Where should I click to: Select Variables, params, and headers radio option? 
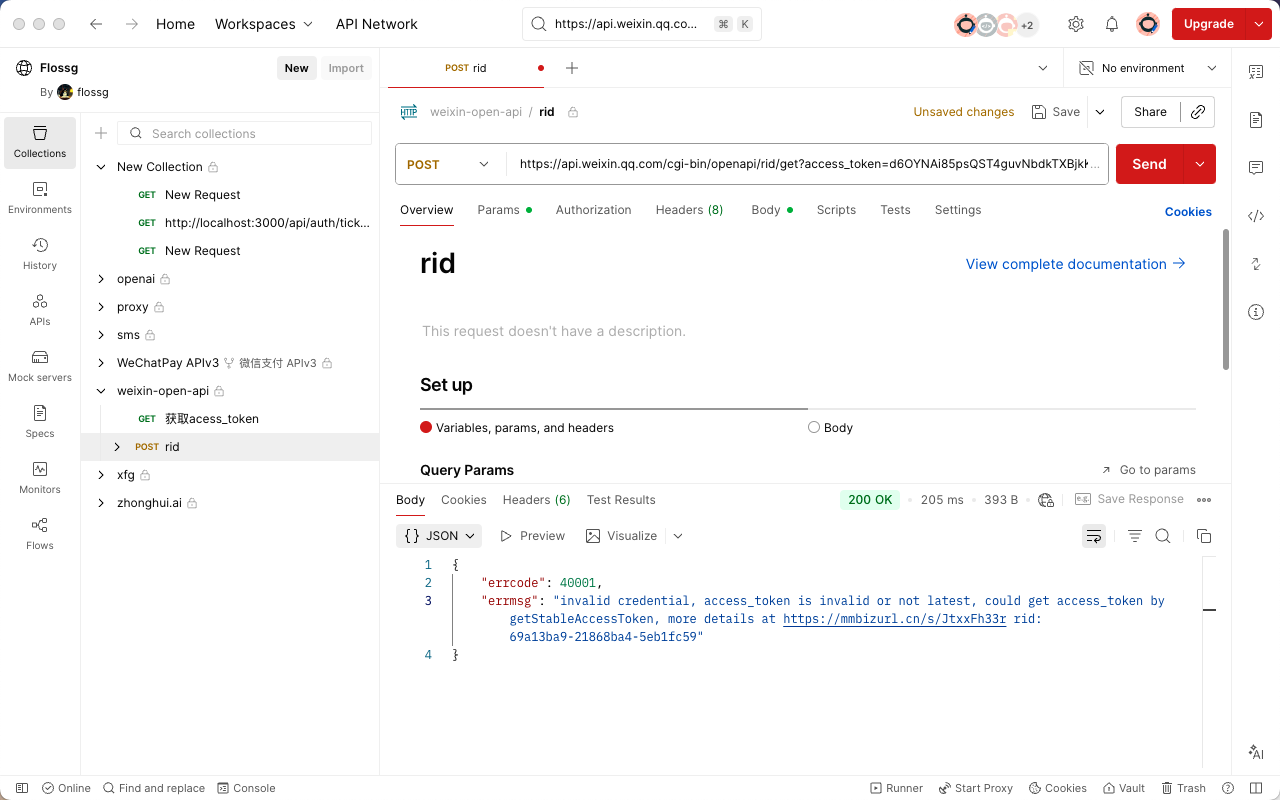tap(426, 427)
